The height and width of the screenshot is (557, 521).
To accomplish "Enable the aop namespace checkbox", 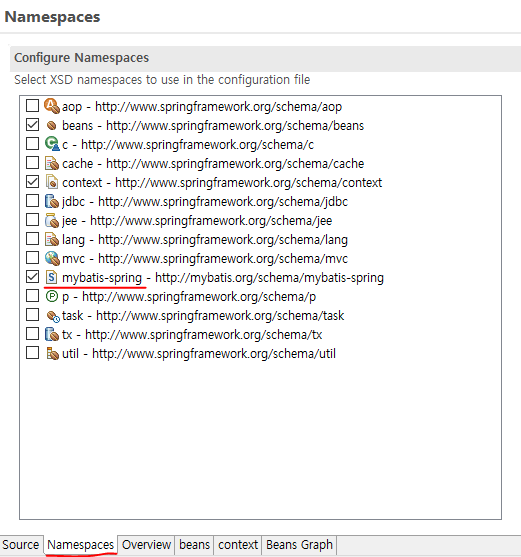I will pyautogui.click(x=32, y=106).
